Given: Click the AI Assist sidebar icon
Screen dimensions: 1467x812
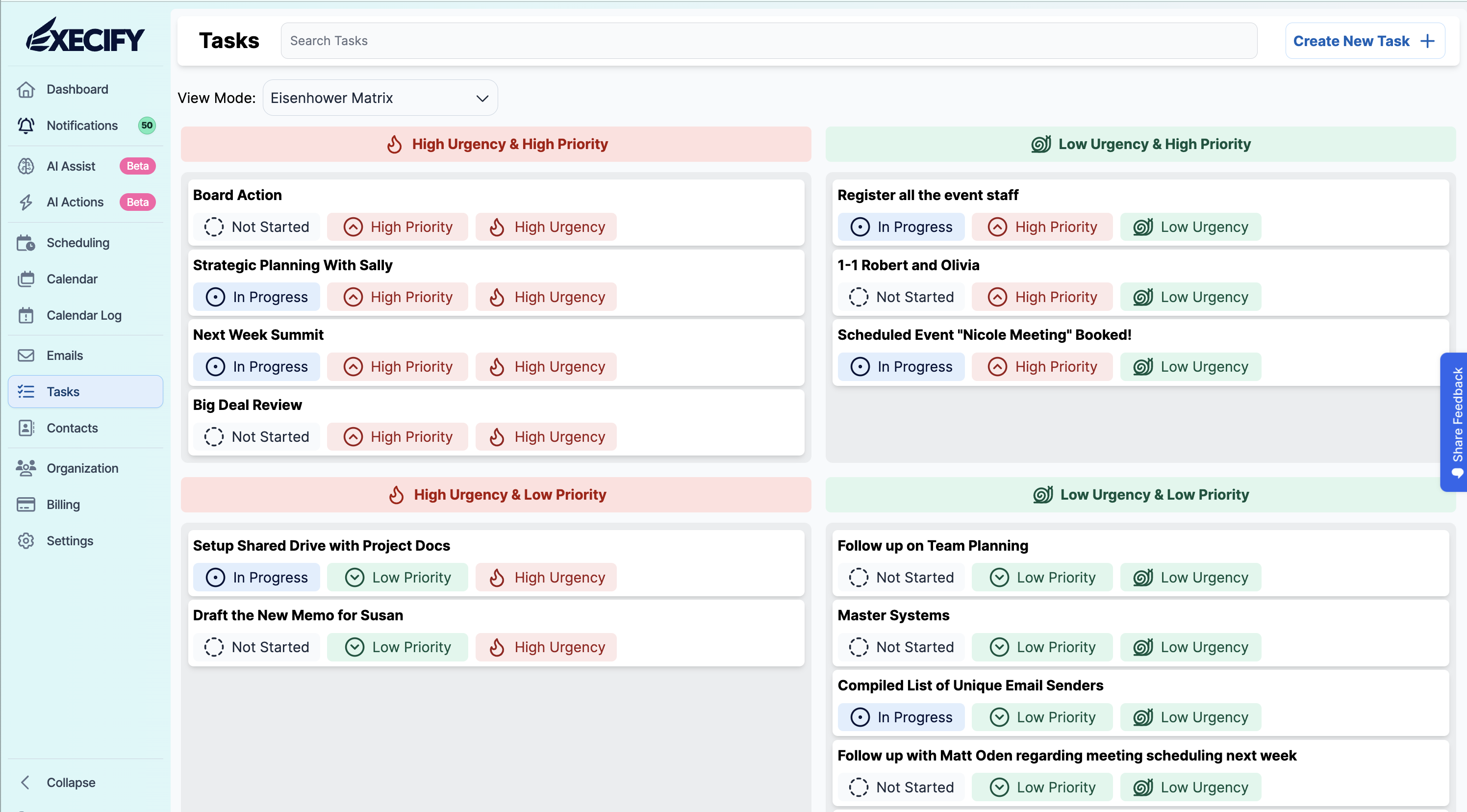Looking at the screenshot, I should (x=26, y=166).
